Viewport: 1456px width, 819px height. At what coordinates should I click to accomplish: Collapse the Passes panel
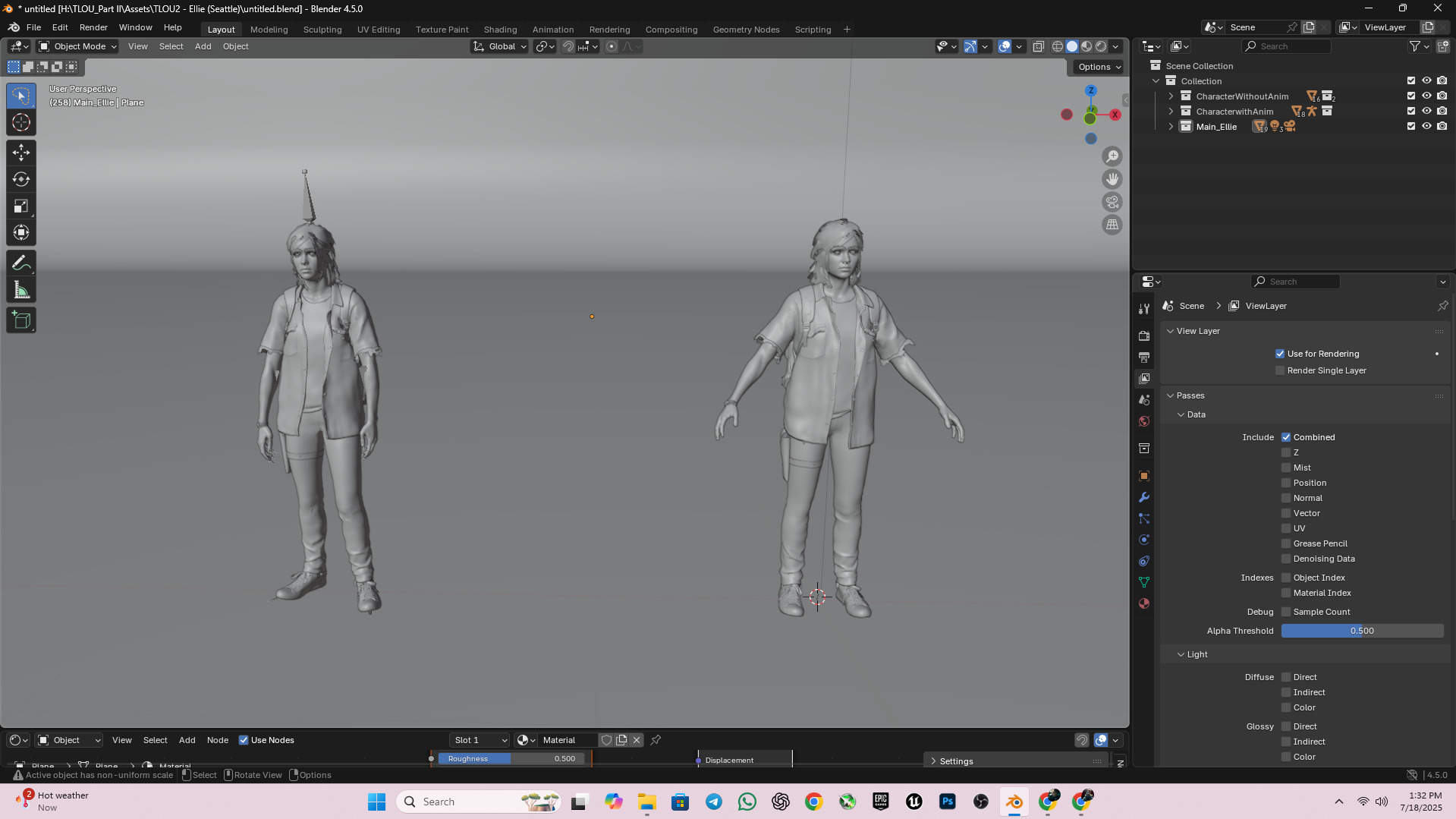(1171, 395)
